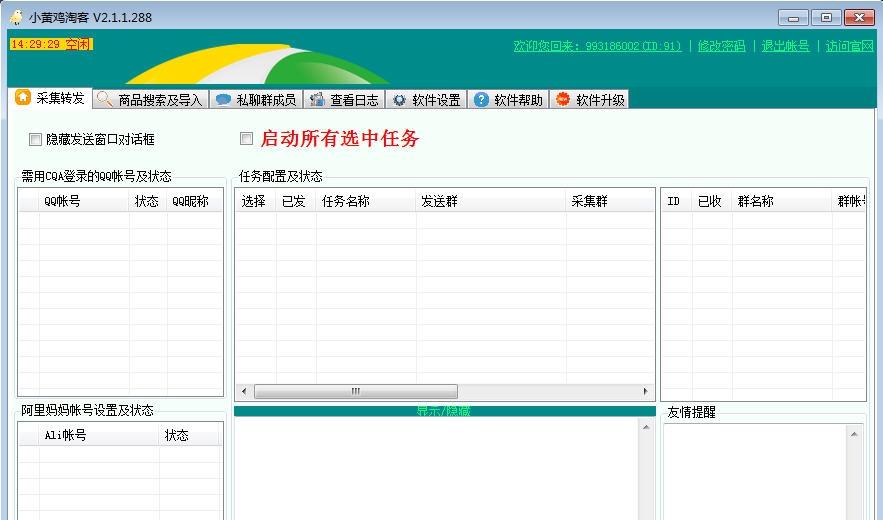Click the yellow bird app icon in title bar
This screenshot has height=520, width=883.
[x=16, y=17]
